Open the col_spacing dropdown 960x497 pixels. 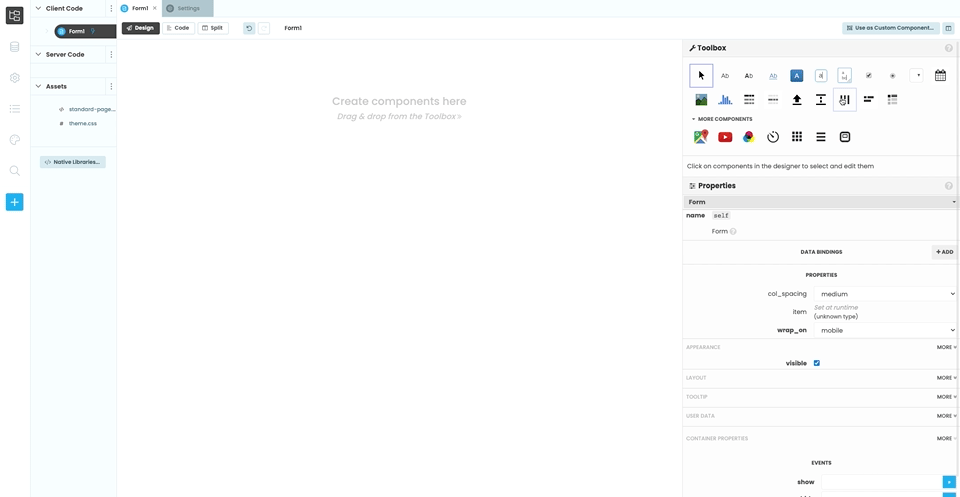pos(885,294)
